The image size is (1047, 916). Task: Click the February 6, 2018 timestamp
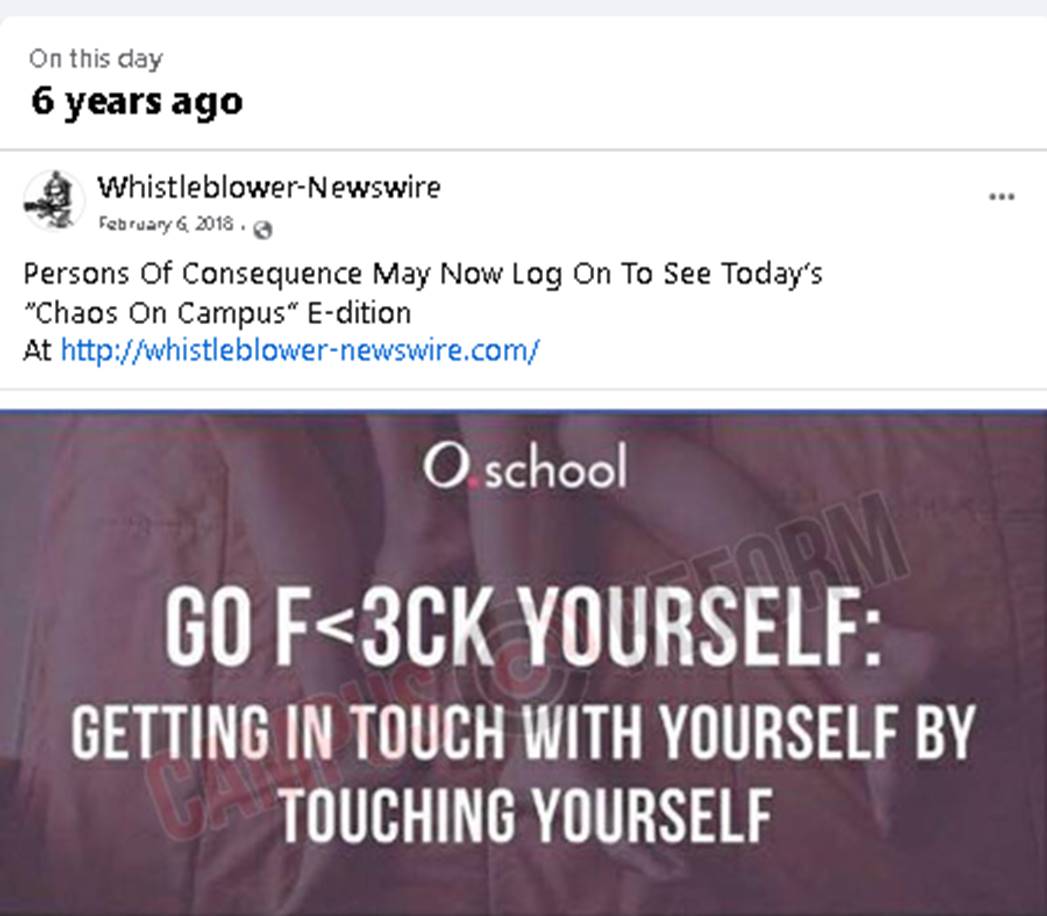point(165,224)
